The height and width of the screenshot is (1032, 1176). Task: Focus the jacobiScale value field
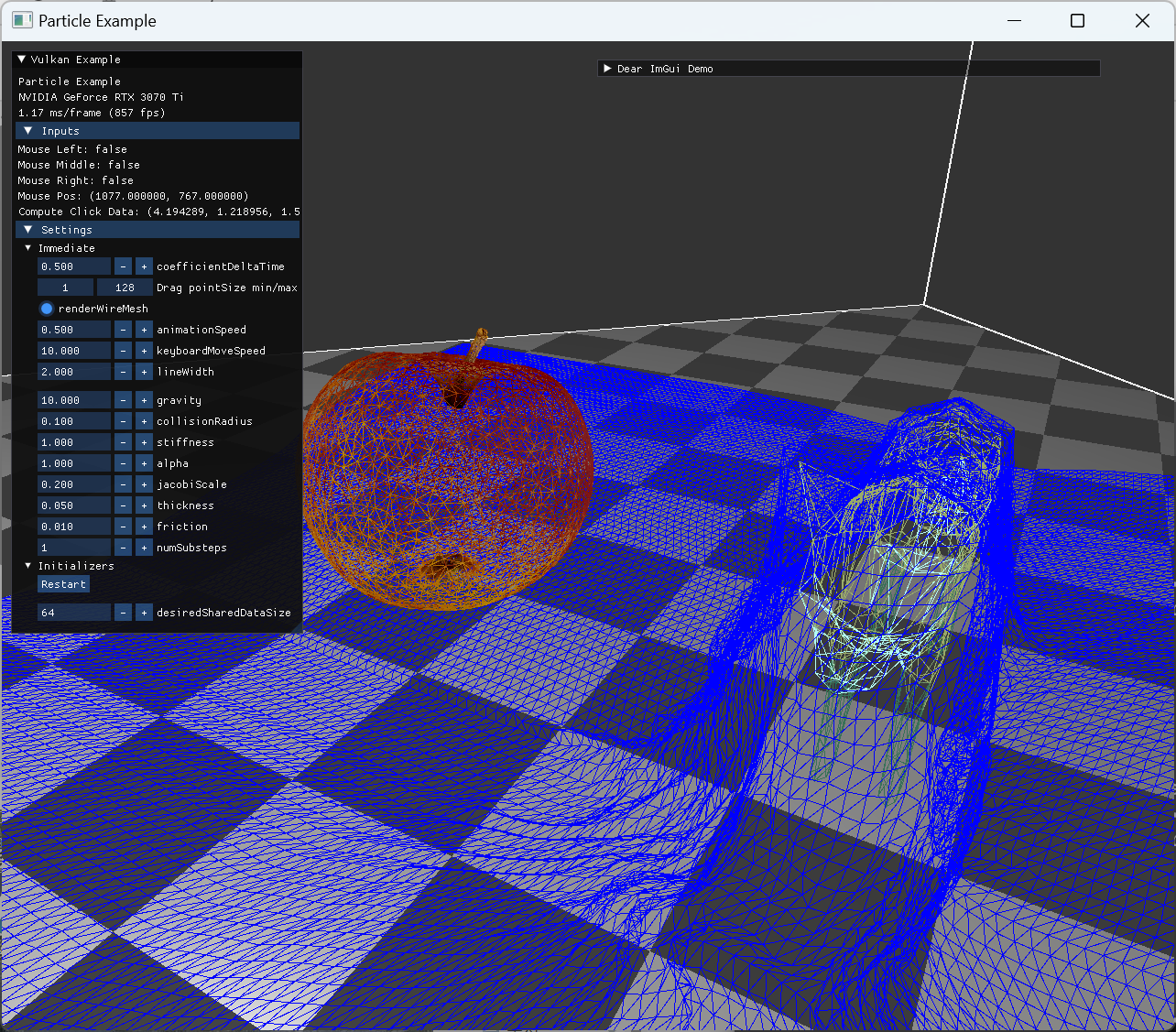point(74,484)
